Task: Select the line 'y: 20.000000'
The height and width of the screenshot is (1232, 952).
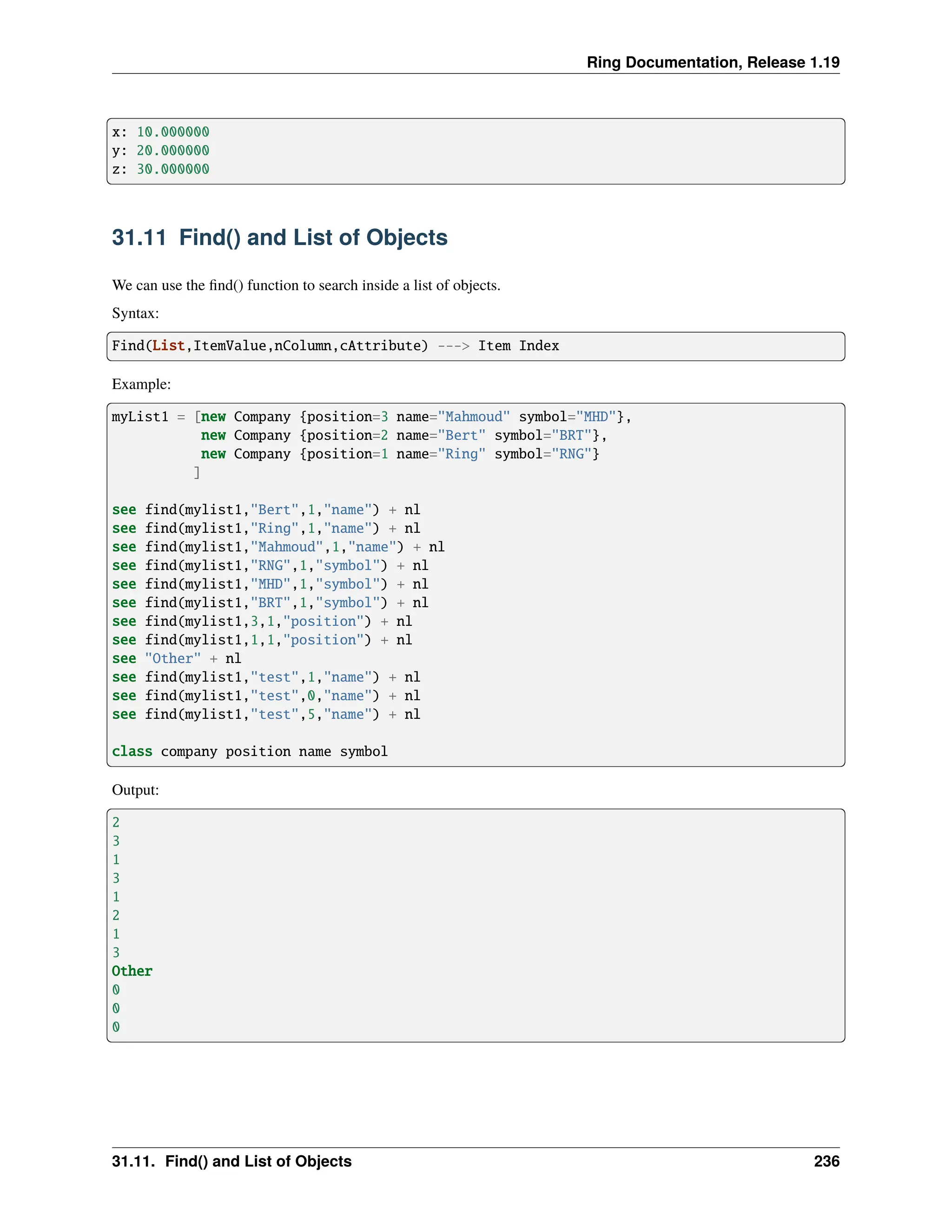Action: point(161,151)
